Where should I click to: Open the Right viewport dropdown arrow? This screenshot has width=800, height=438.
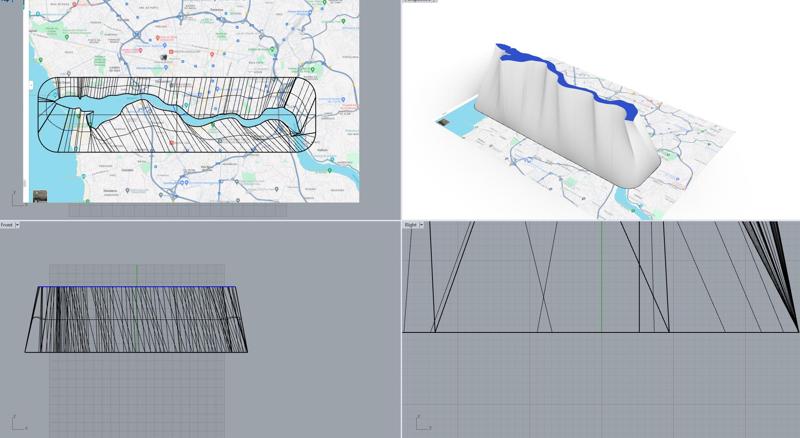click(421, 225)
